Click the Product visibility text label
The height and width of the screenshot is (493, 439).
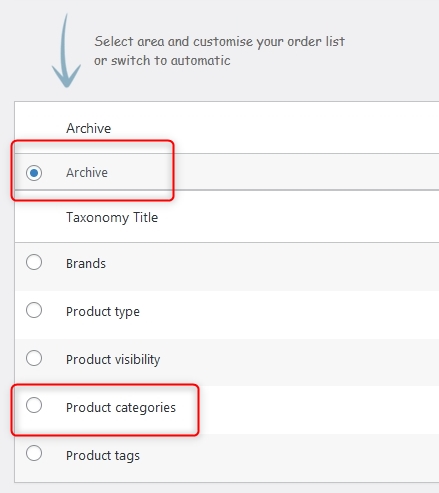click(x=113, y=360)
